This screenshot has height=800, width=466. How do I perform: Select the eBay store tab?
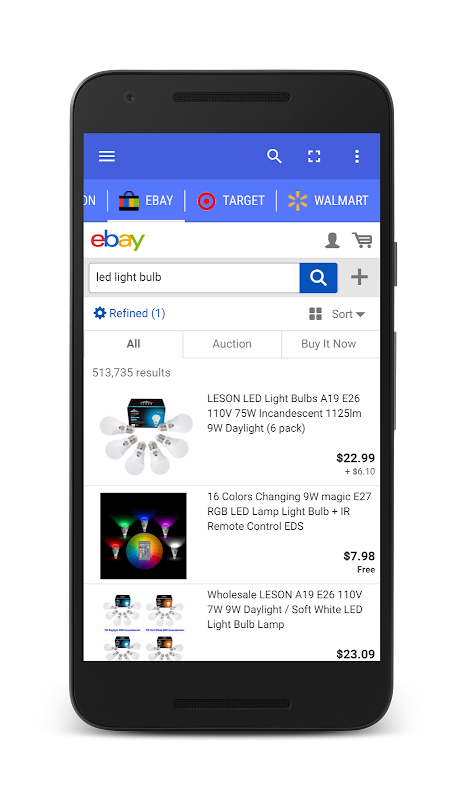pyautogui.click(x=146, y=201)
